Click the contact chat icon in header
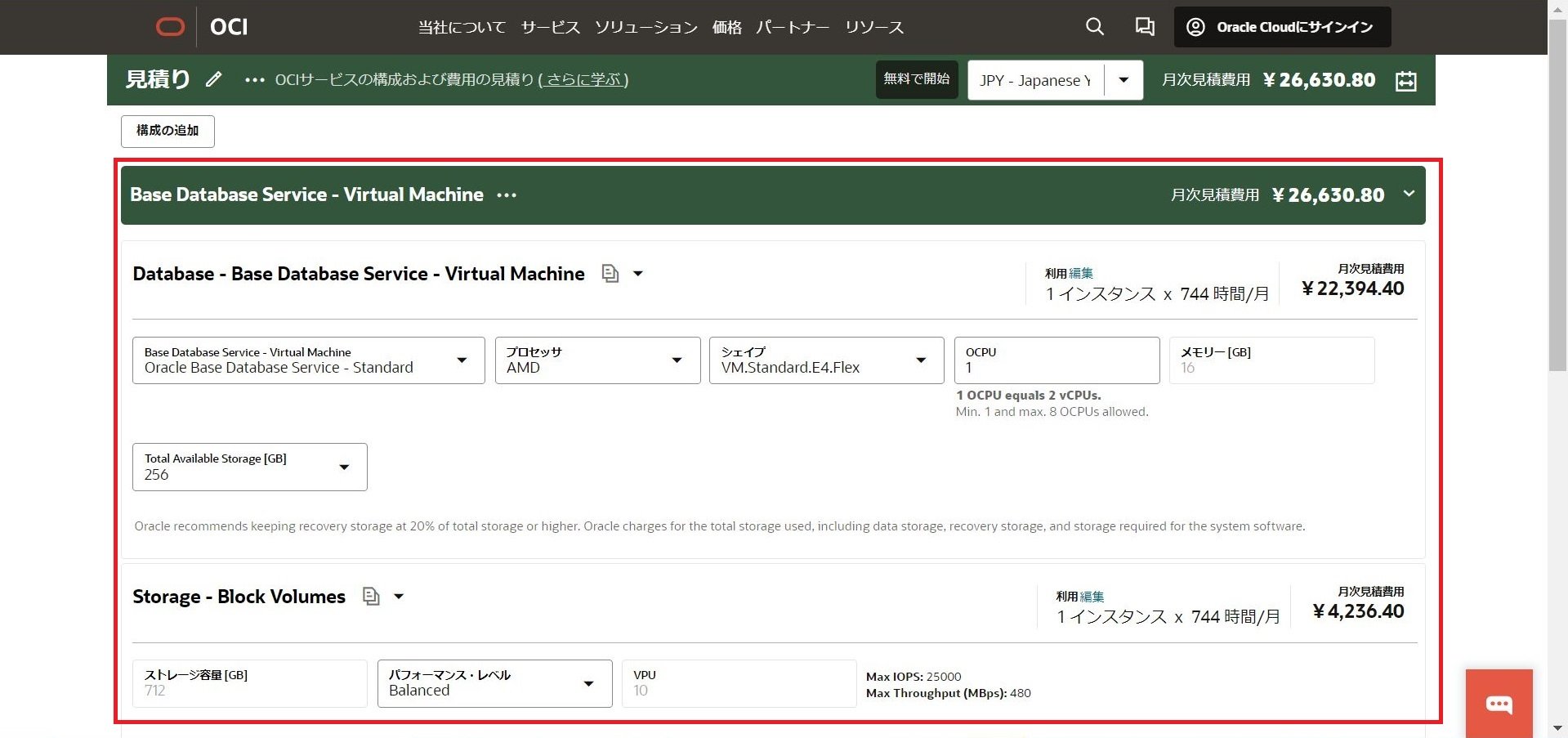 point(1144,27)
